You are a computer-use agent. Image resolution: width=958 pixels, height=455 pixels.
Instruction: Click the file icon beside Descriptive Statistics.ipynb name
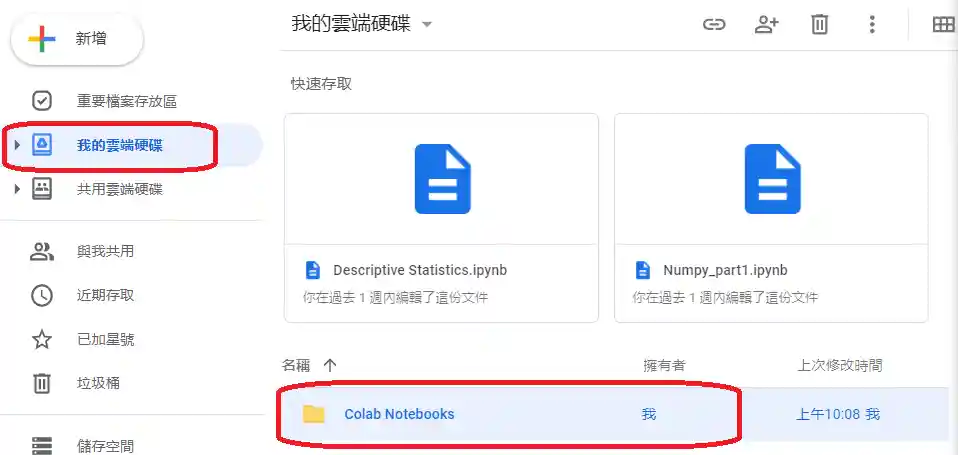pos(312,270)
